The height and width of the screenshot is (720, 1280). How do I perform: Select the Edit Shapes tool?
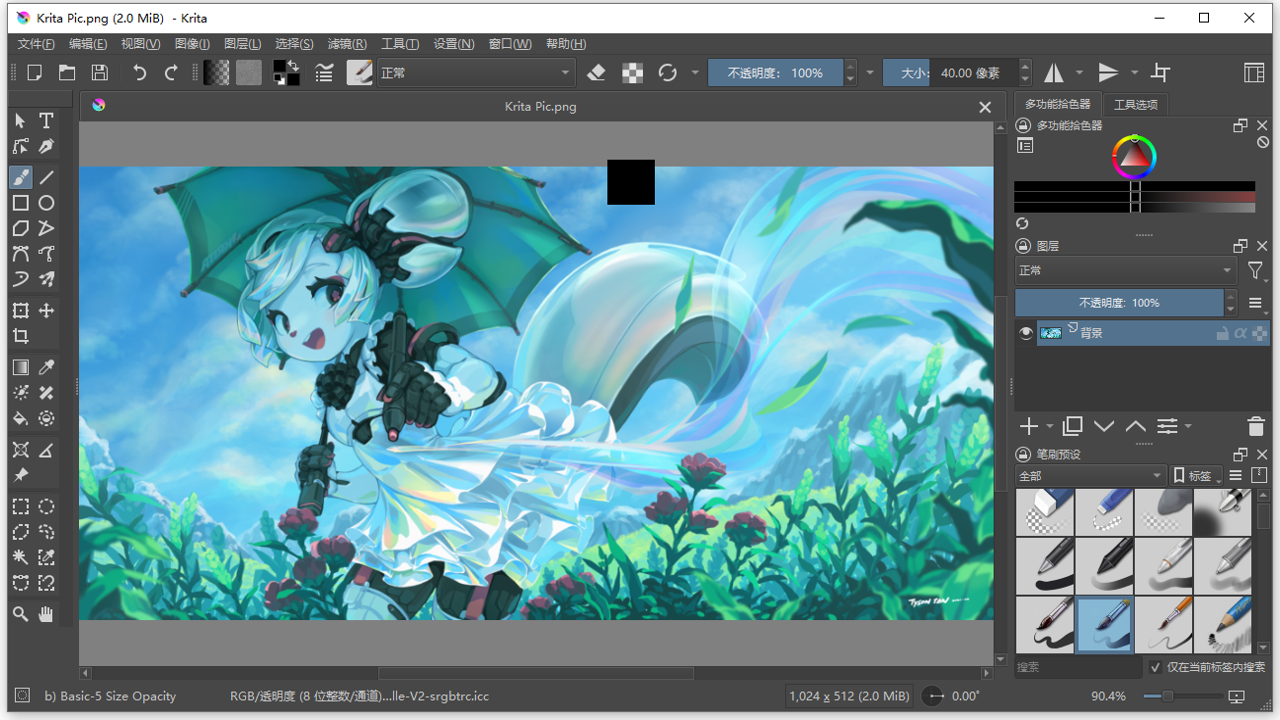[x=20, y=147]
